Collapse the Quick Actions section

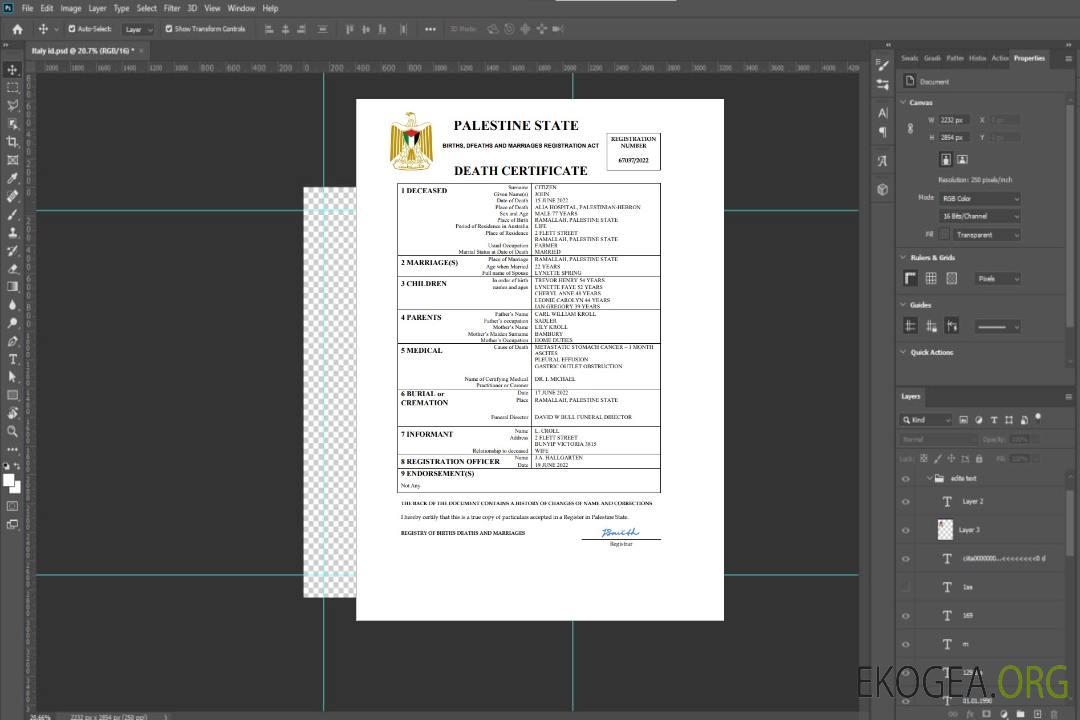(904, 352)
